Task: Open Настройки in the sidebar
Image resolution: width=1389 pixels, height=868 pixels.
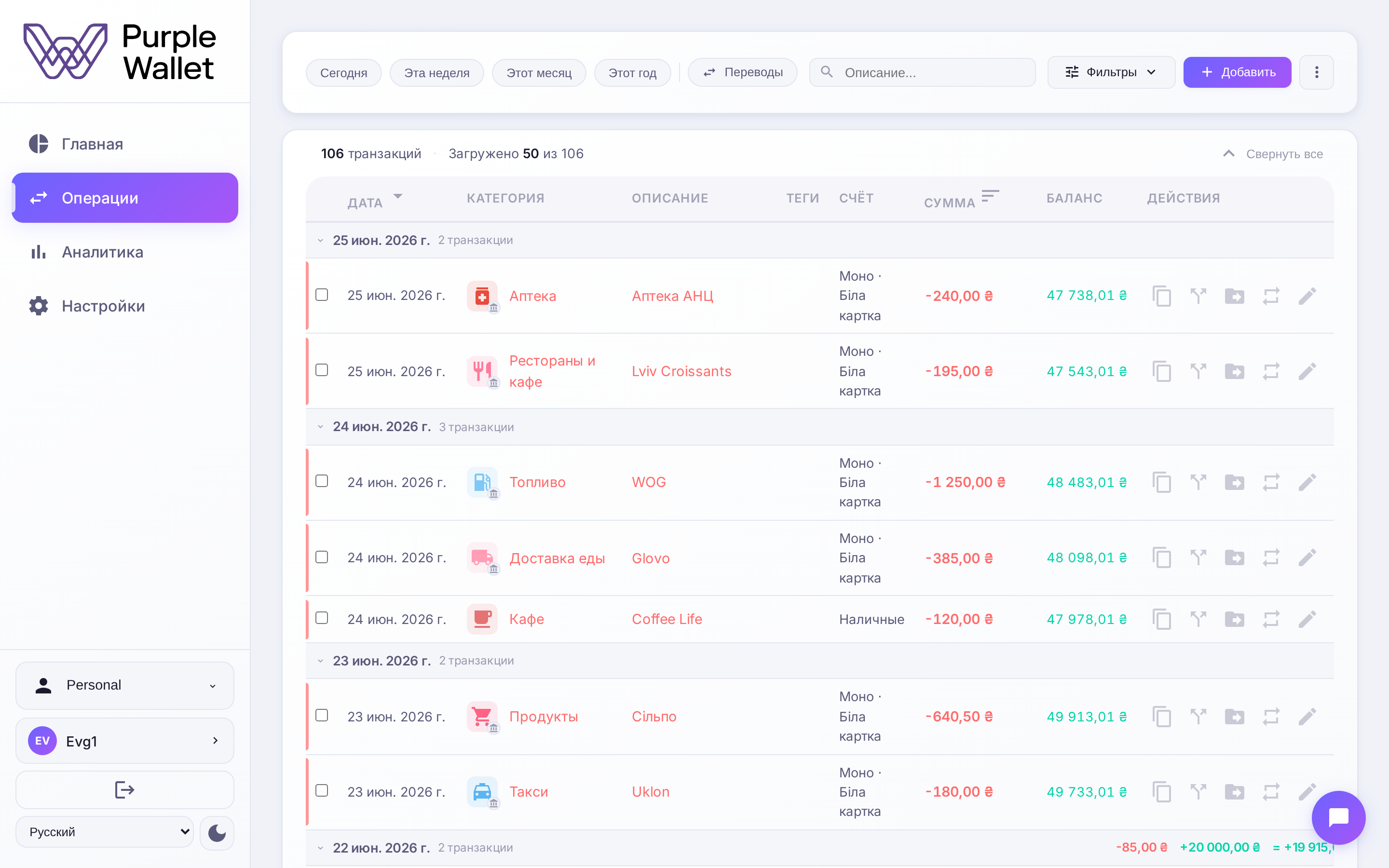Action: coord(124,306)
